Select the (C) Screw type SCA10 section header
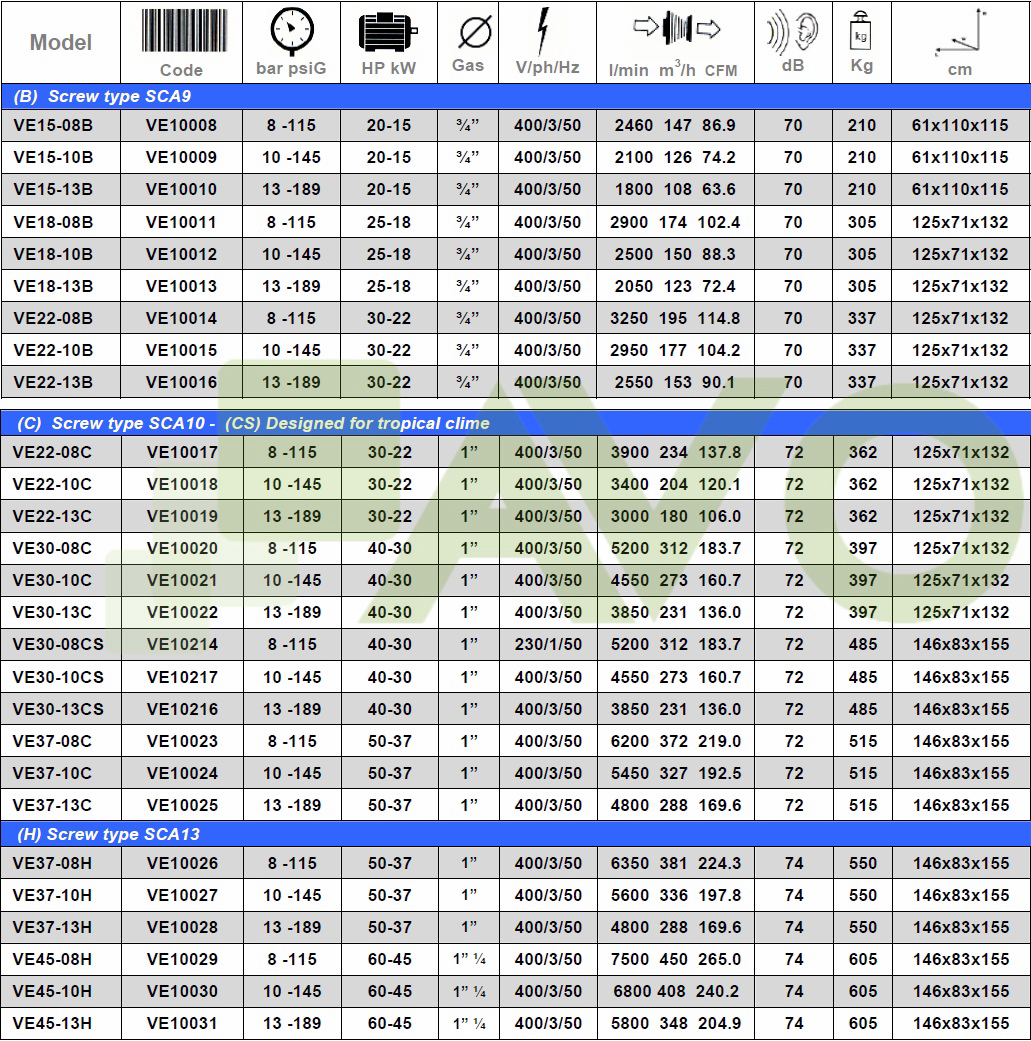 tap(251, 423)
